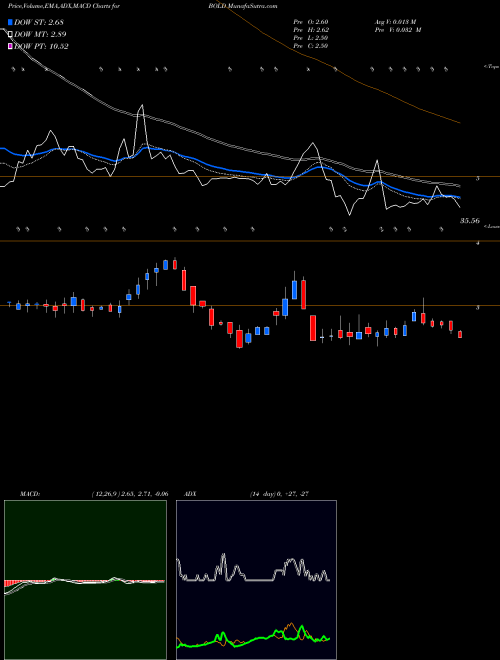Screen dimensions: 500x660
Task: Click the 'Tops' marker label at right edge
Action: pos(491,67)
